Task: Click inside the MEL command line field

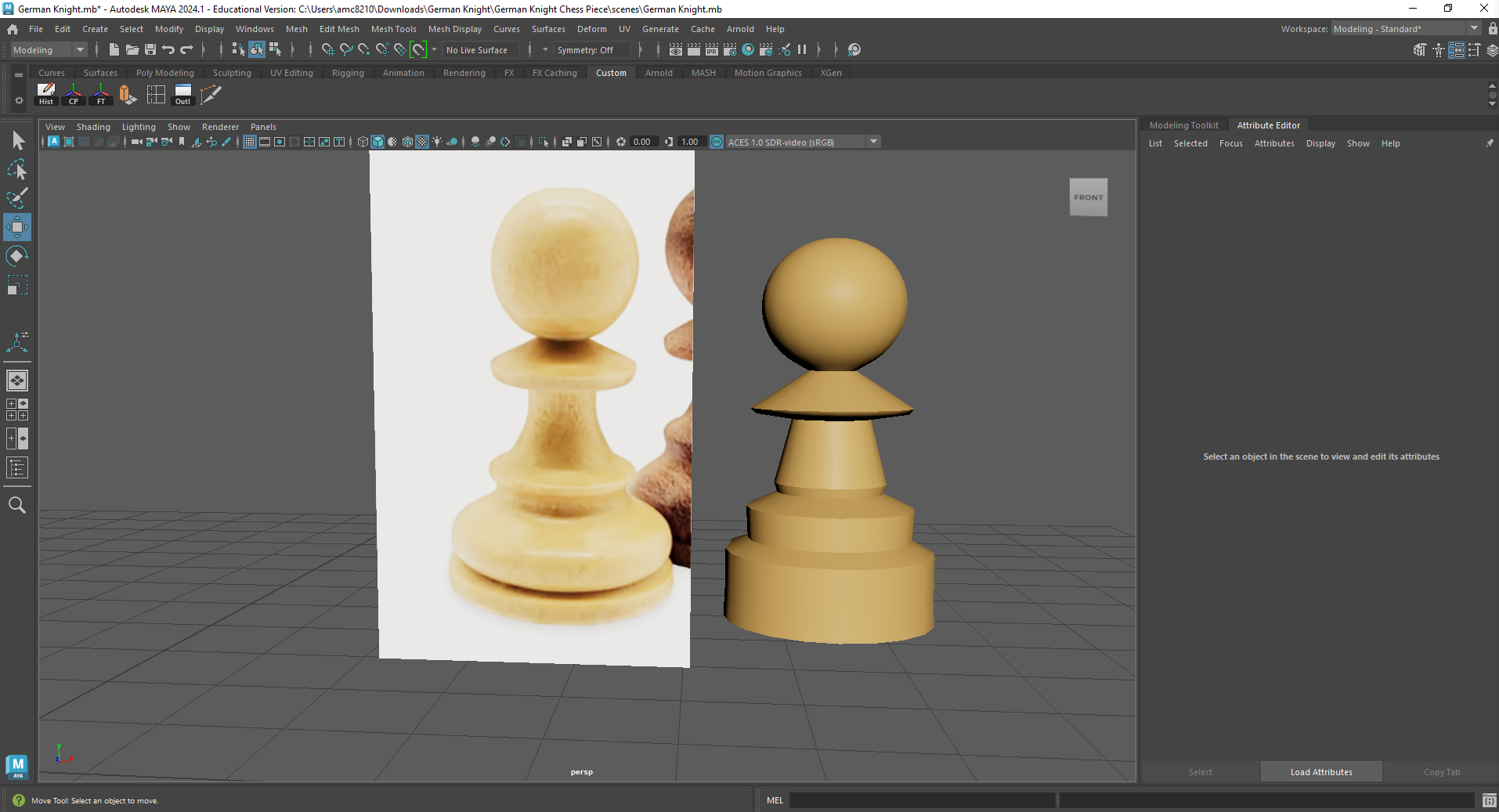Action: (x=924, y=800)
